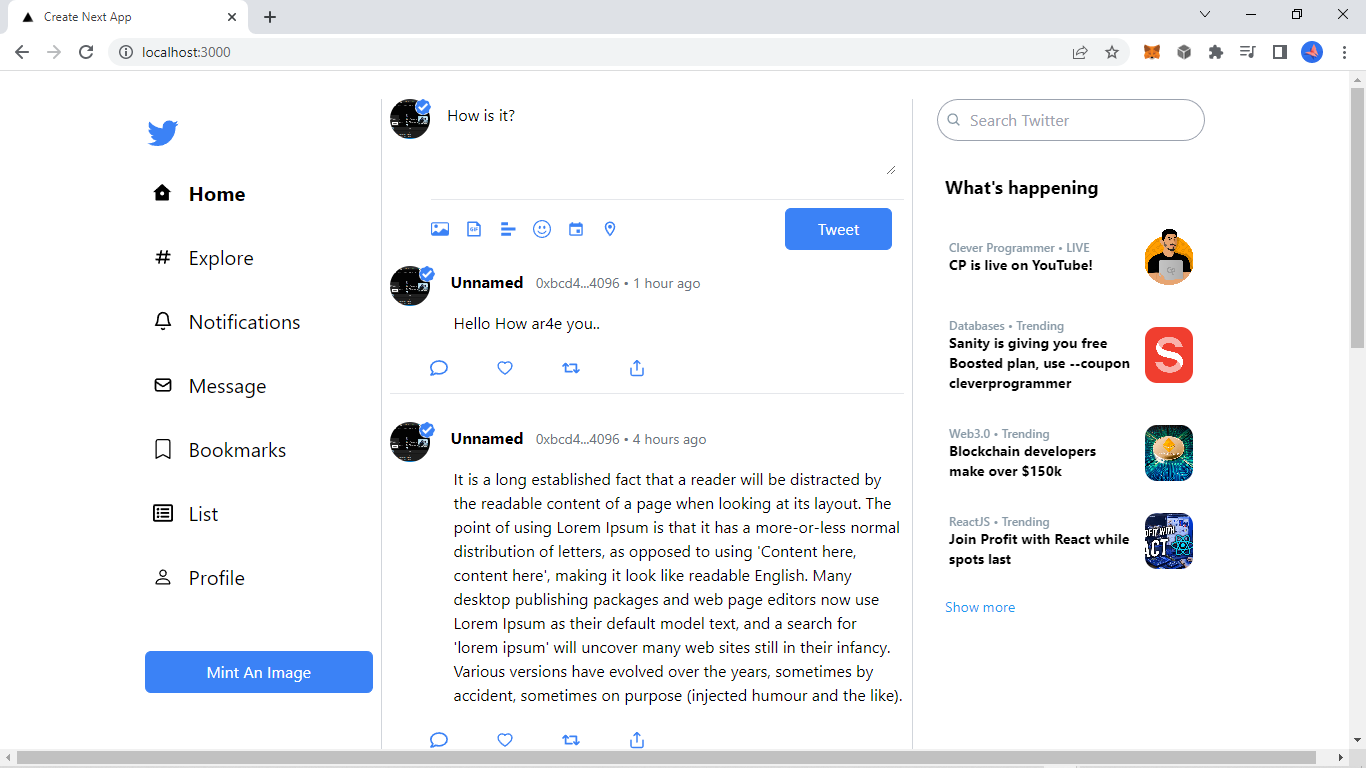Click the share page icon in address bar
The width and height of the screenshot is (1366, 768).
click(x=1080, y=52)
